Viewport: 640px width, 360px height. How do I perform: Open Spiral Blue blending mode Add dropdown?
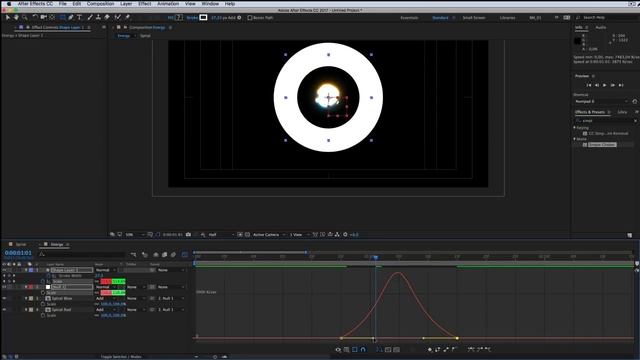(x=105, y=298)
